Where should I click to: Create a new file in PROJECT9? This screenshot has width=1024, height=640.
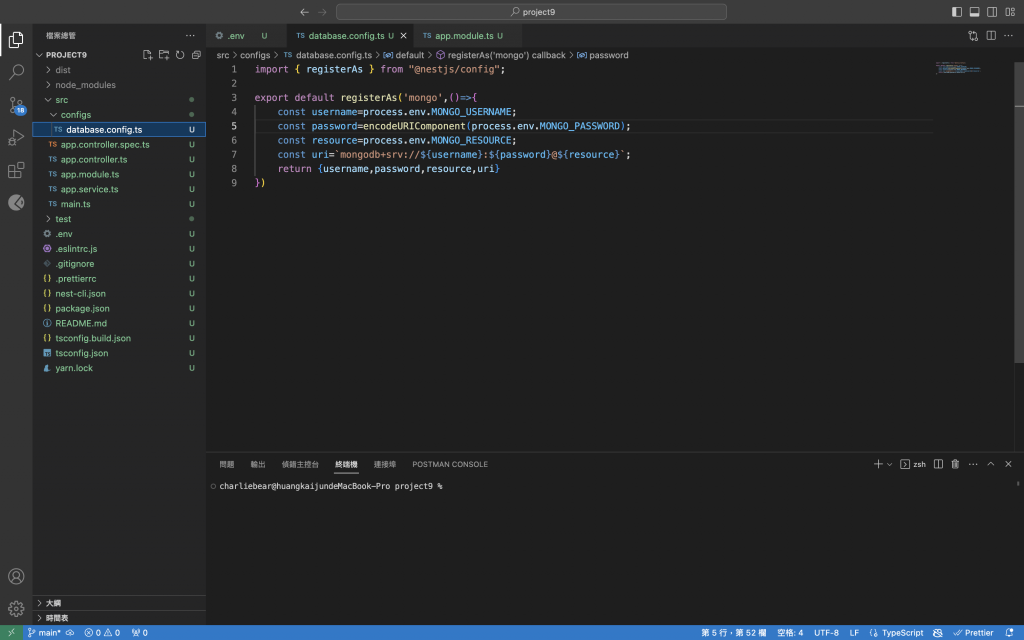148,55
